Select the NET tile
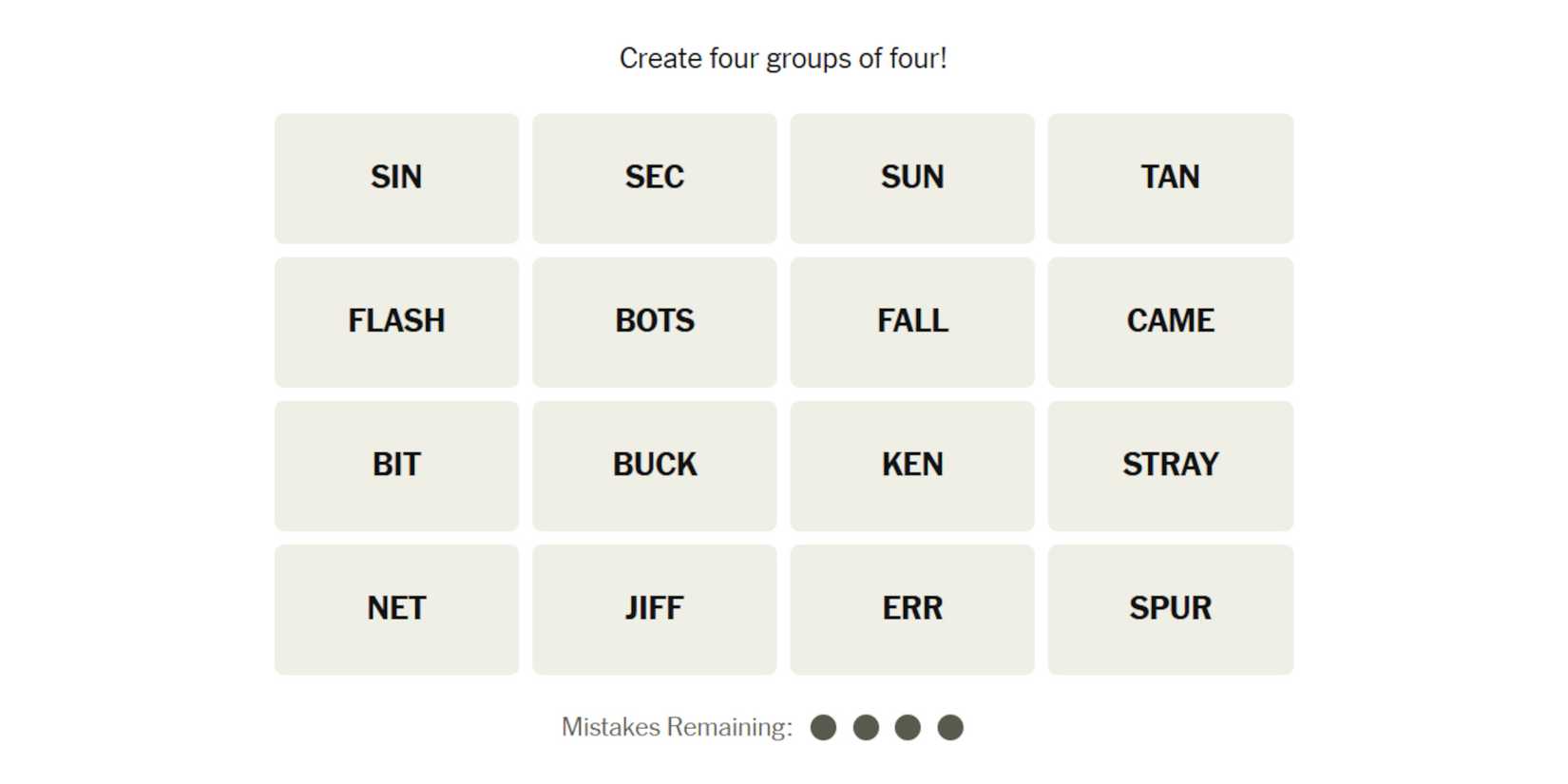The image size is (1568, 784). [x=396, y=609]
